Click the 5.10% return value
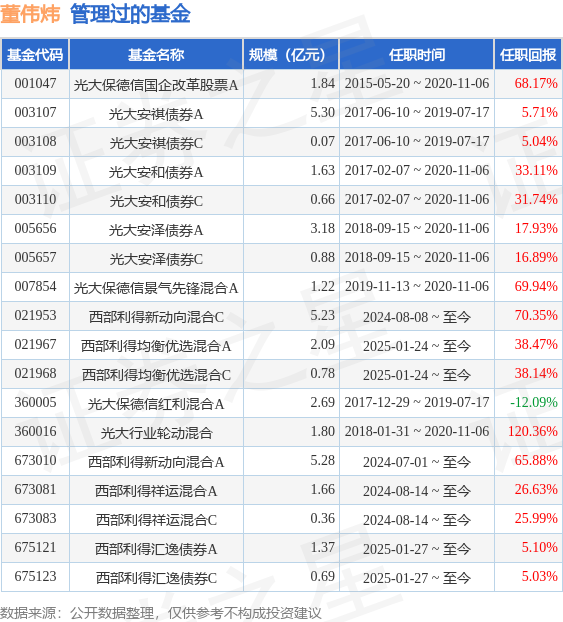The height and width of the screenshot is (622, 563). tap(540, 547)
